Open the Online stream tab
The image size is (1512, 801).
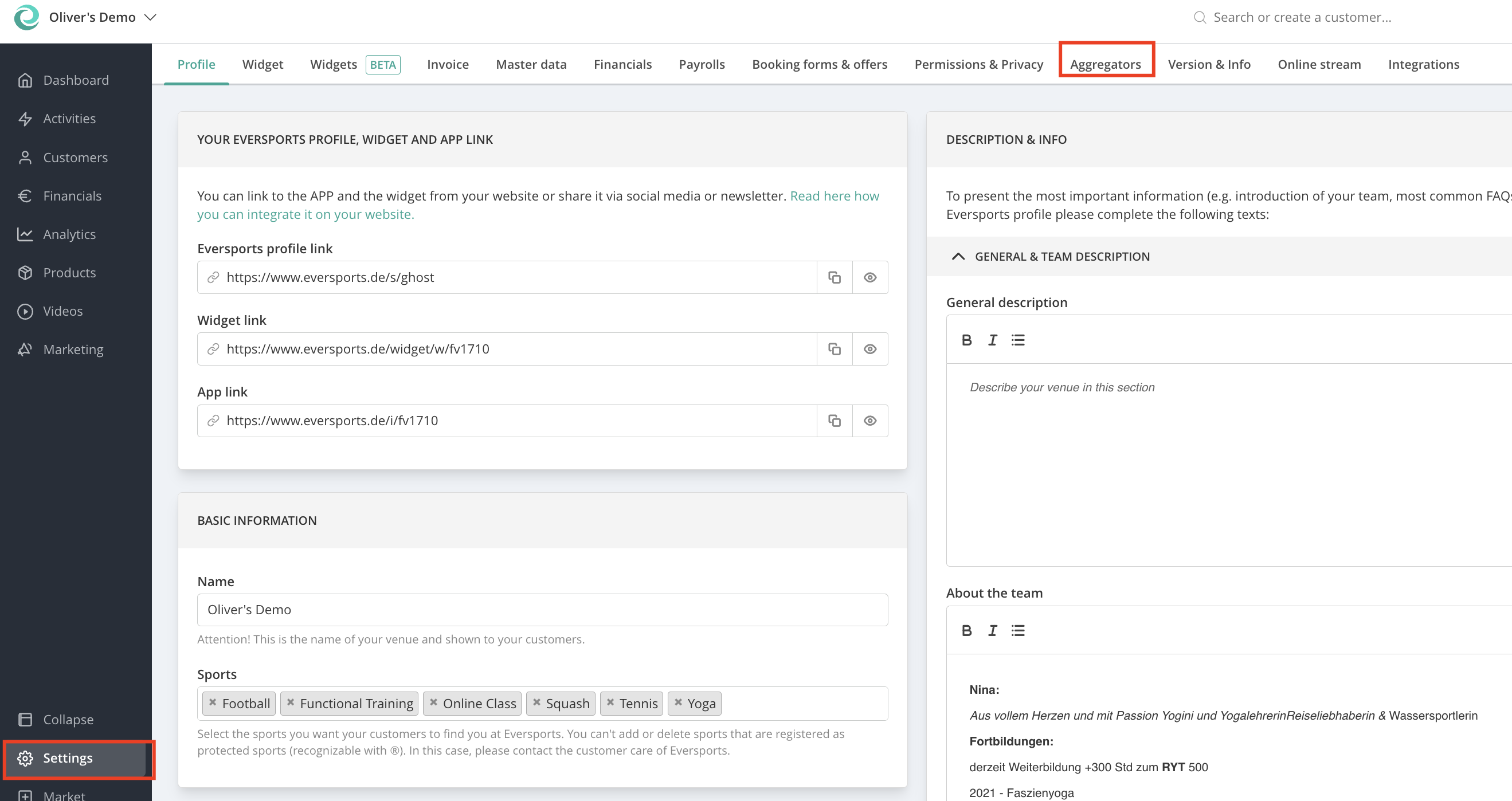click(1319, 64)
